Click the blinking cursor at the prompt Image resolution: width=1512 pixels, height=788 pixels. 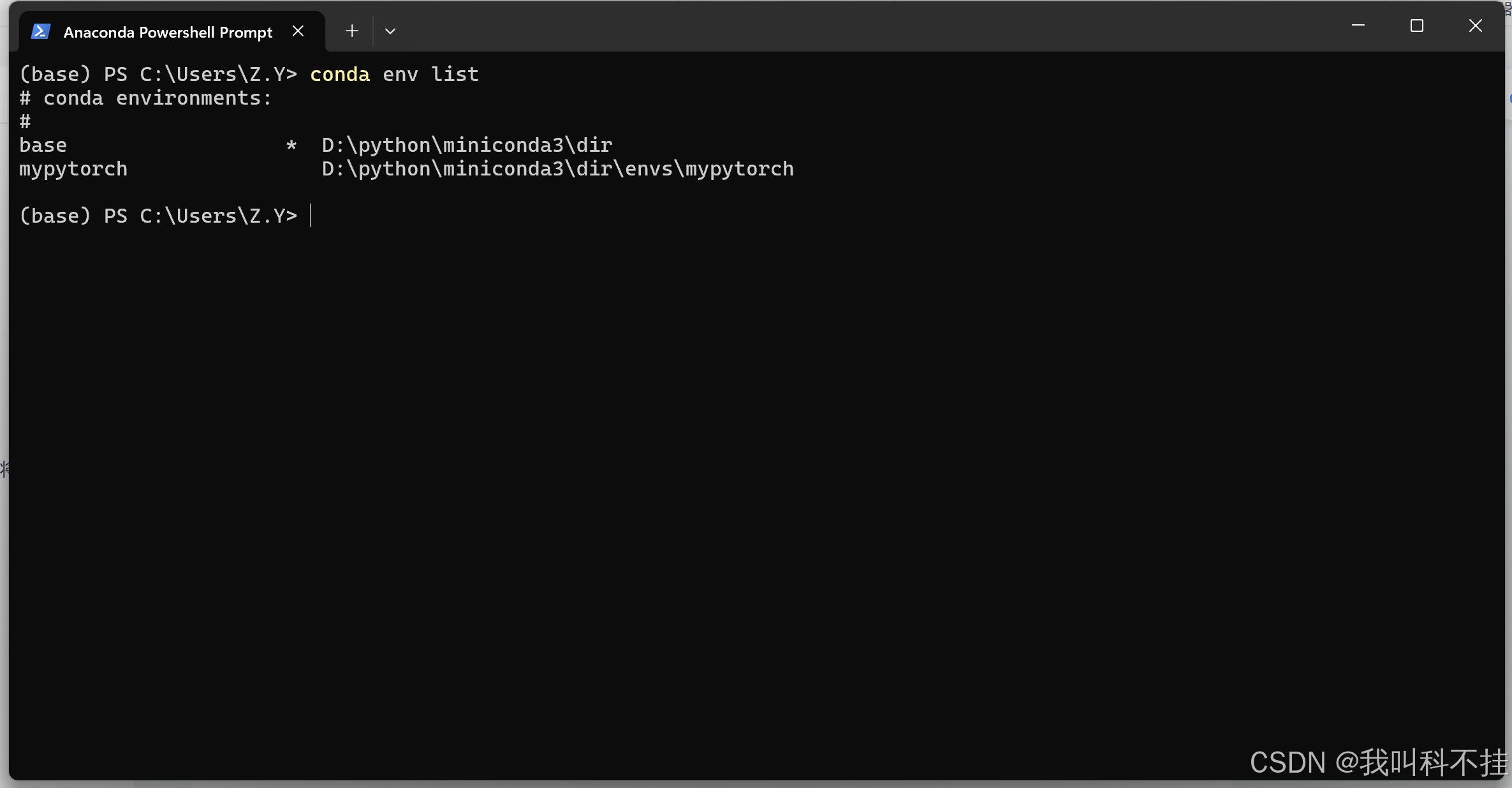click(311, 216)
